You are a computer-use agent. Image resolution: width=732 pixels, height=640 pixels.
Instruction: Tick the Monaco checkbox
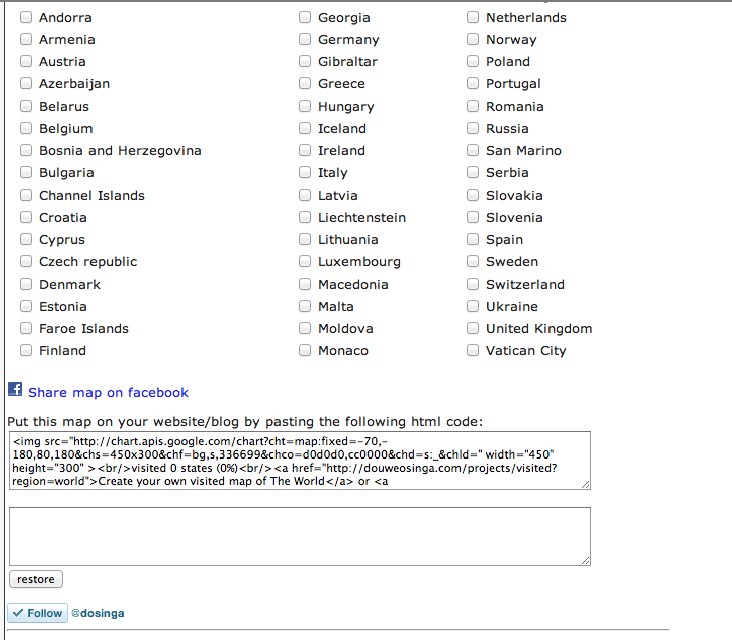[305, 351]
